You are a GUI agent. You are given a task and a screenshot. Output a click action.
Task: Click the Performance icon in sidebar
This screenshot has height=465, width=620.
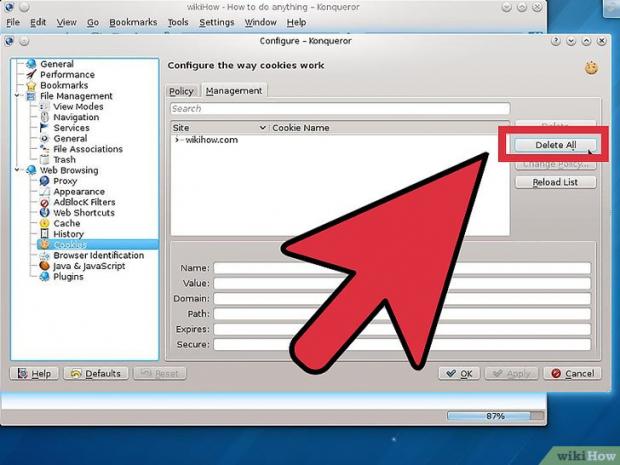point(32,75)
